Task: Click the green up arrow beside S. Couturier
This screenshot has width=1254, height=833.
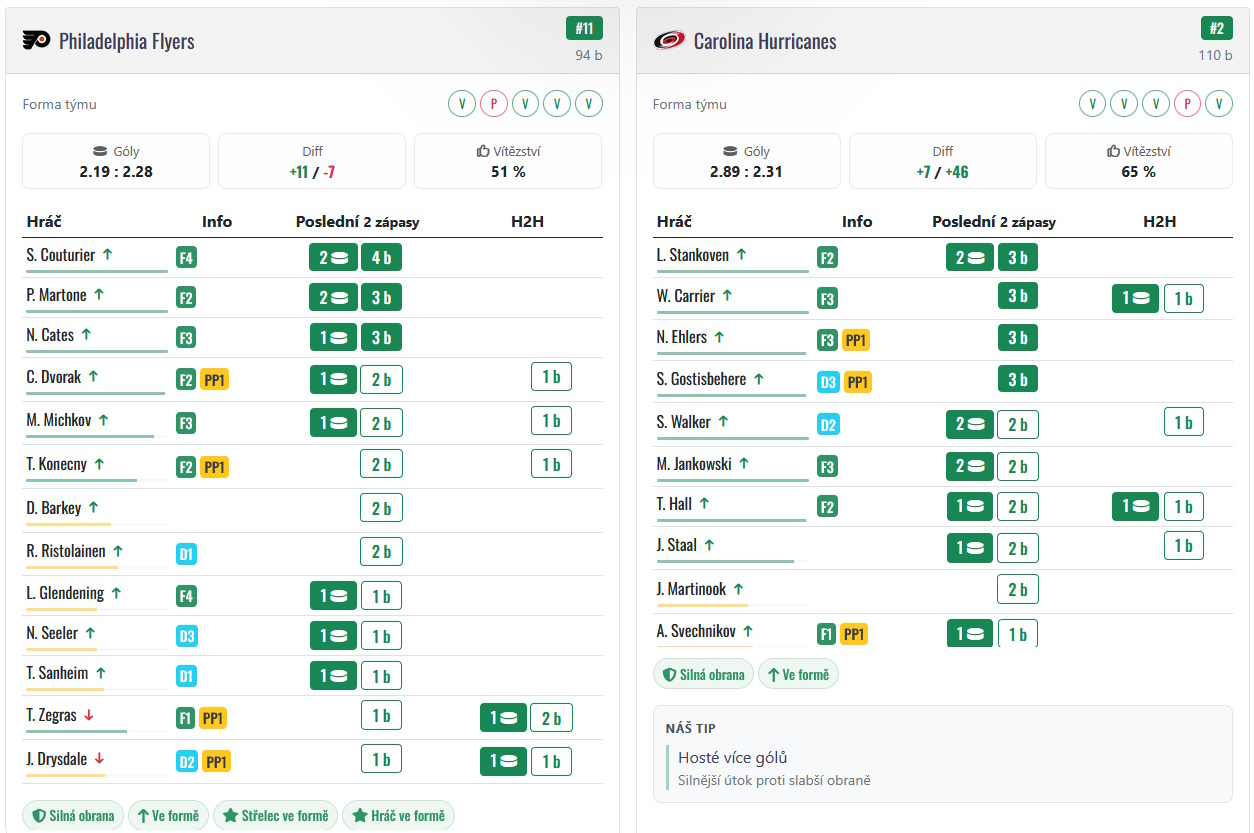Action: point(107,255)
